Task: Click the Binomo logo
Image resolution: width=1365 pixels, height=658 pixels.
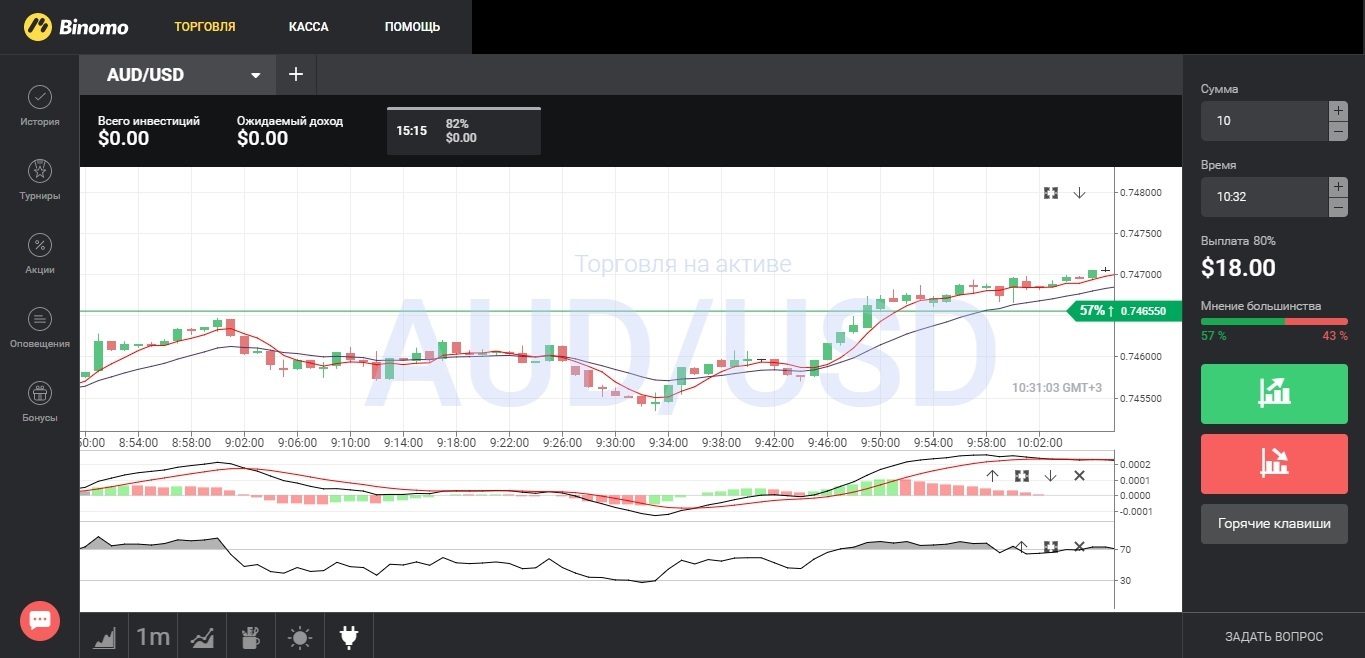Action: (76, 26)
